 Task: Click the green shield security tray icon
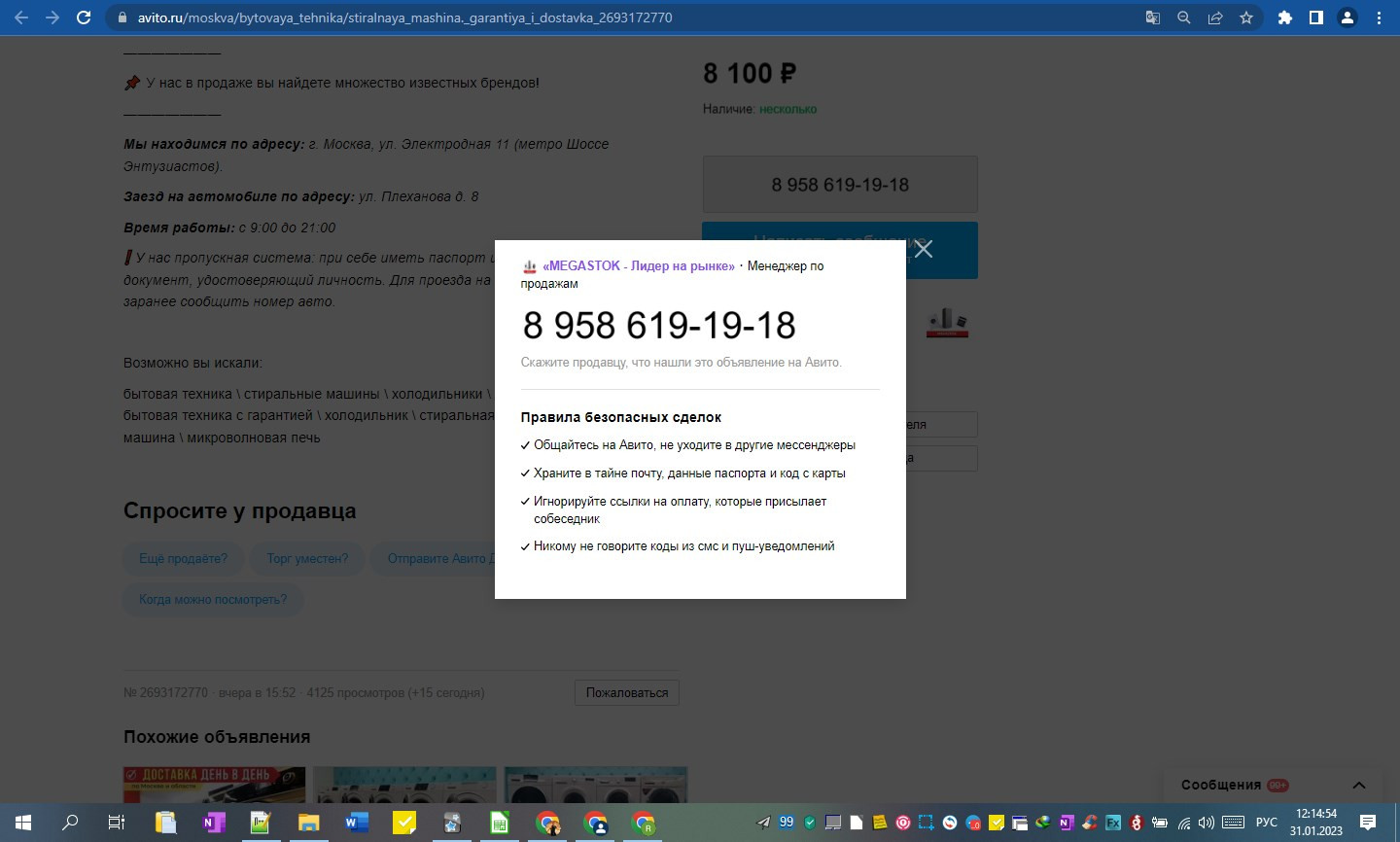(810, 823)
